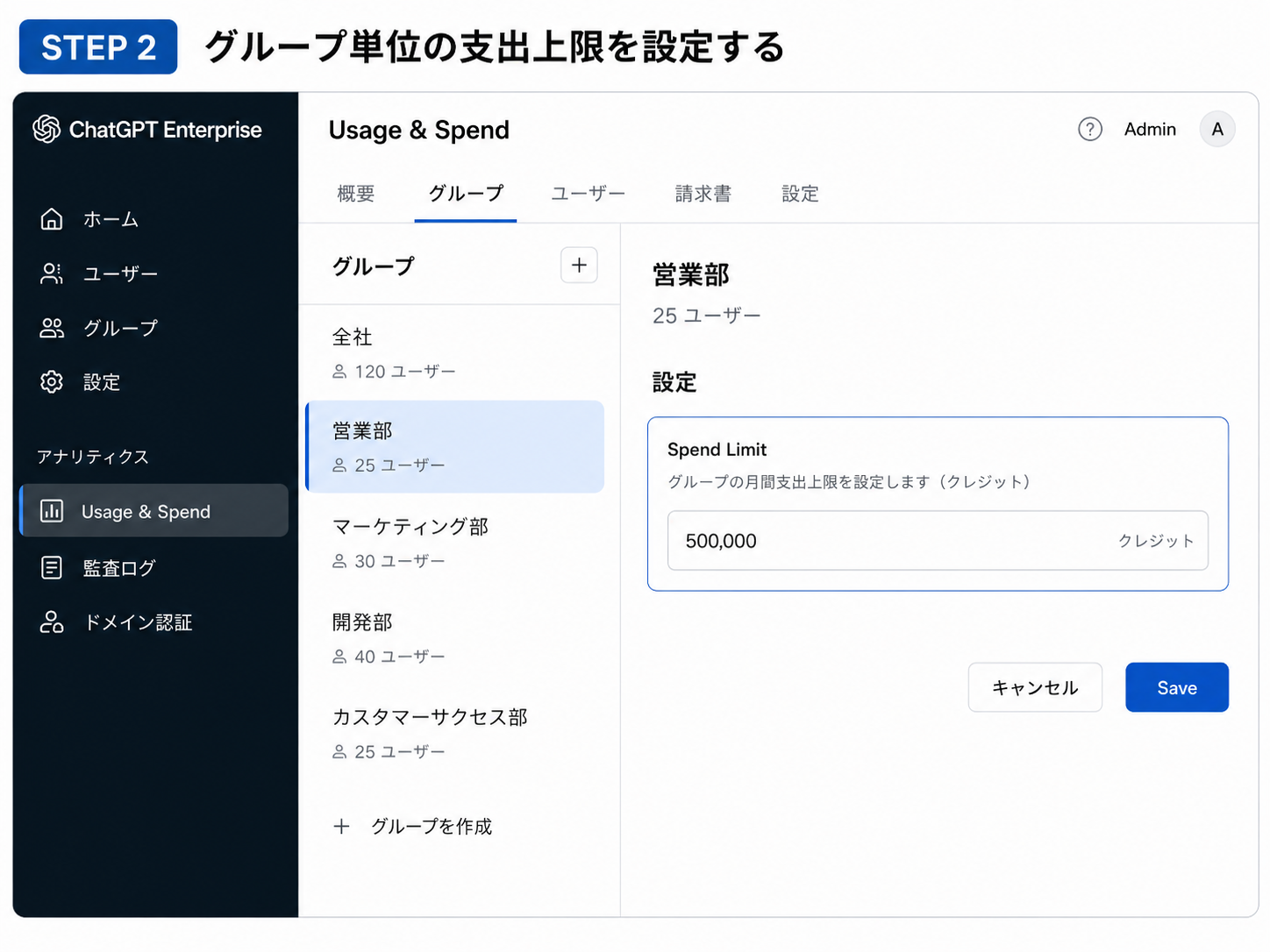Select the グループ tab
The height and width of the screenshot is (952, 1270).
point(466,194)
